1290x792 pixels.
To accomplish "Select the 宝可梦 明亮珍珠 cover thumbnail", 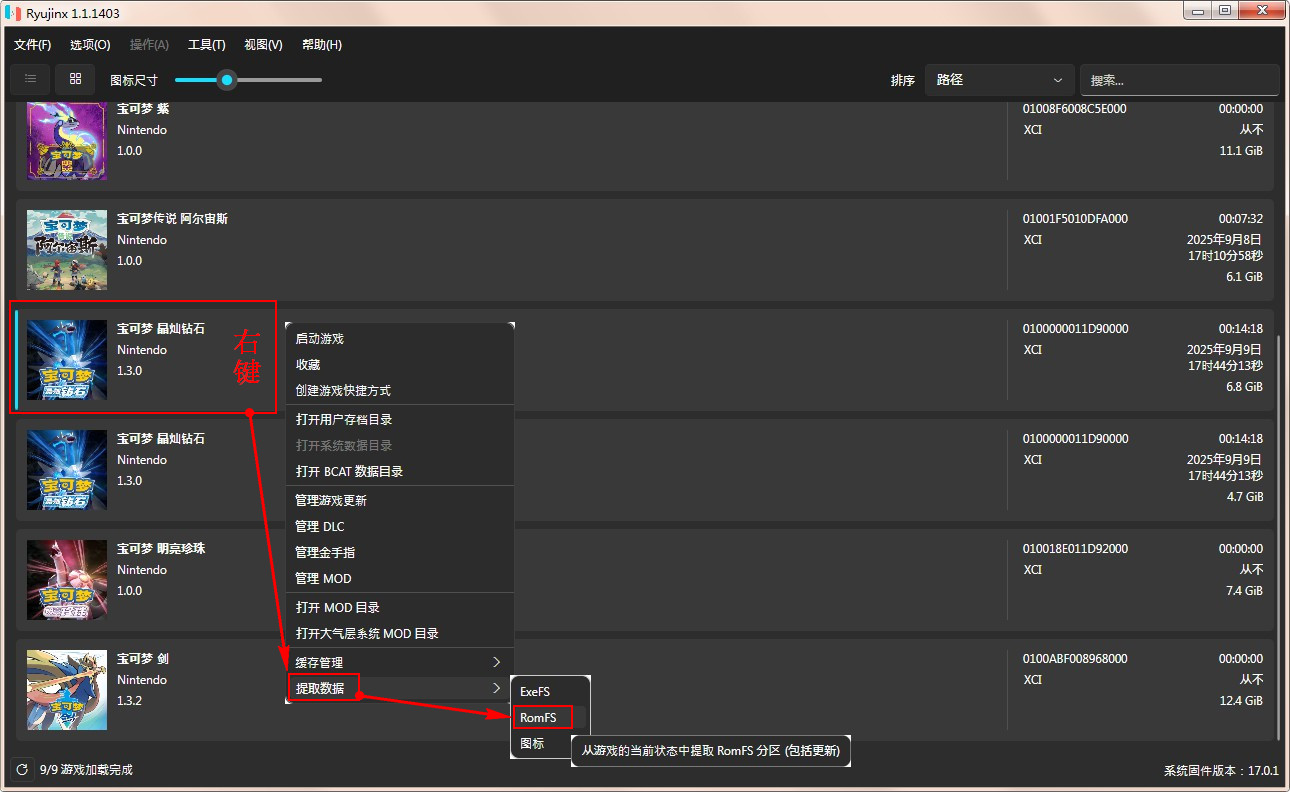I will 67,580.
